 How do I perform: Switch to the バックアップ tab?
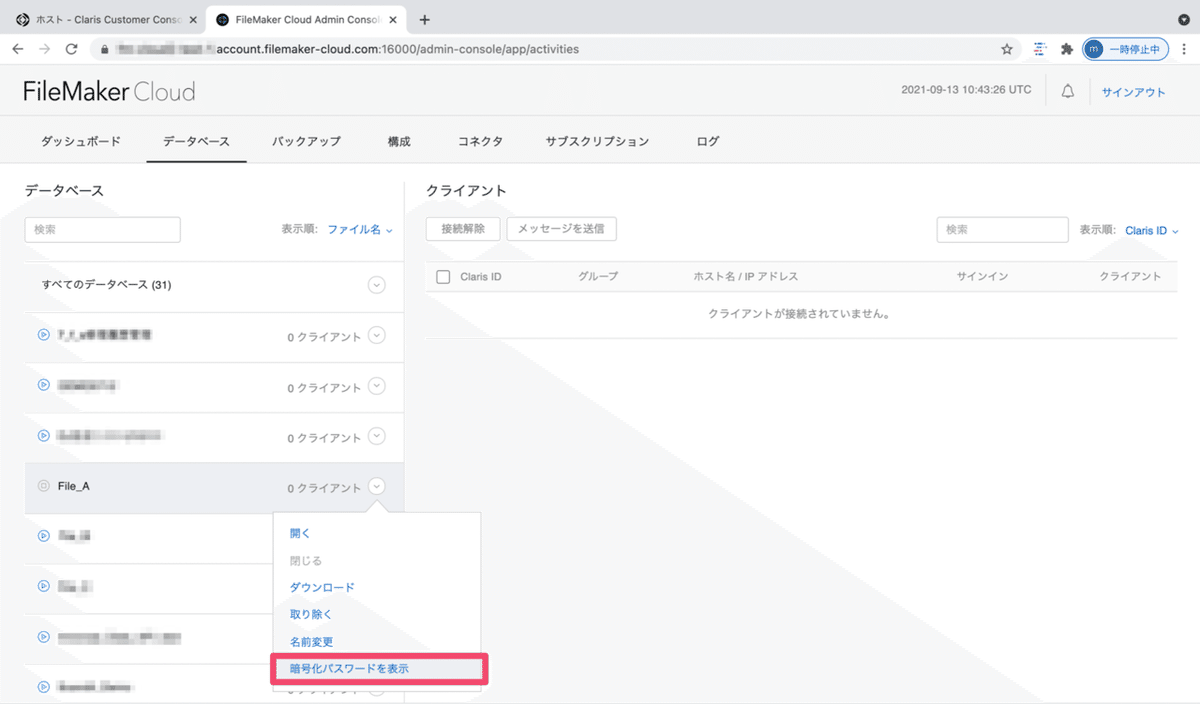(306, 141)
